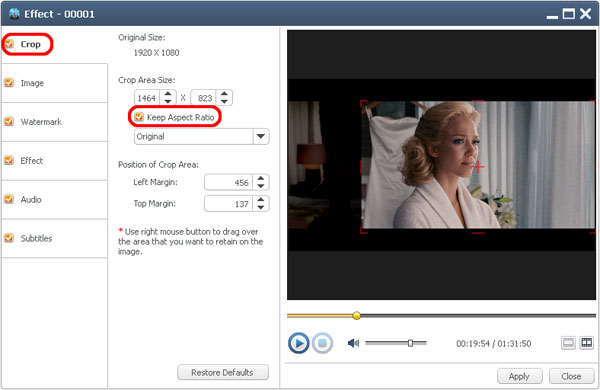
Task: Toggle the Subtitles checkbox
Action: tap(9, 238)
